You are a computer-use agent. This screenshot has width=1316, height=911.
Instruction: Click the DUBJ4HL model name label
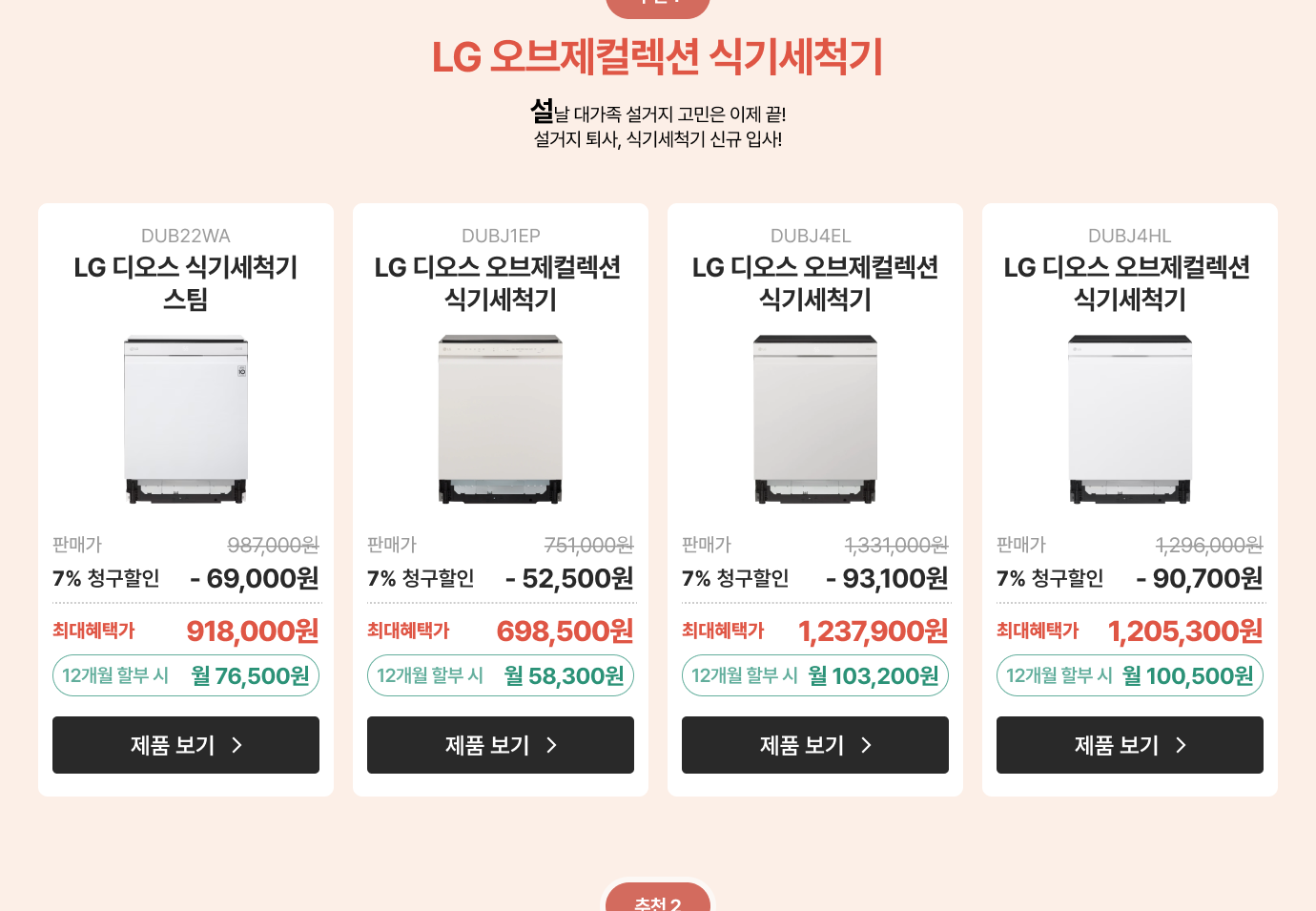point(1130,236)
